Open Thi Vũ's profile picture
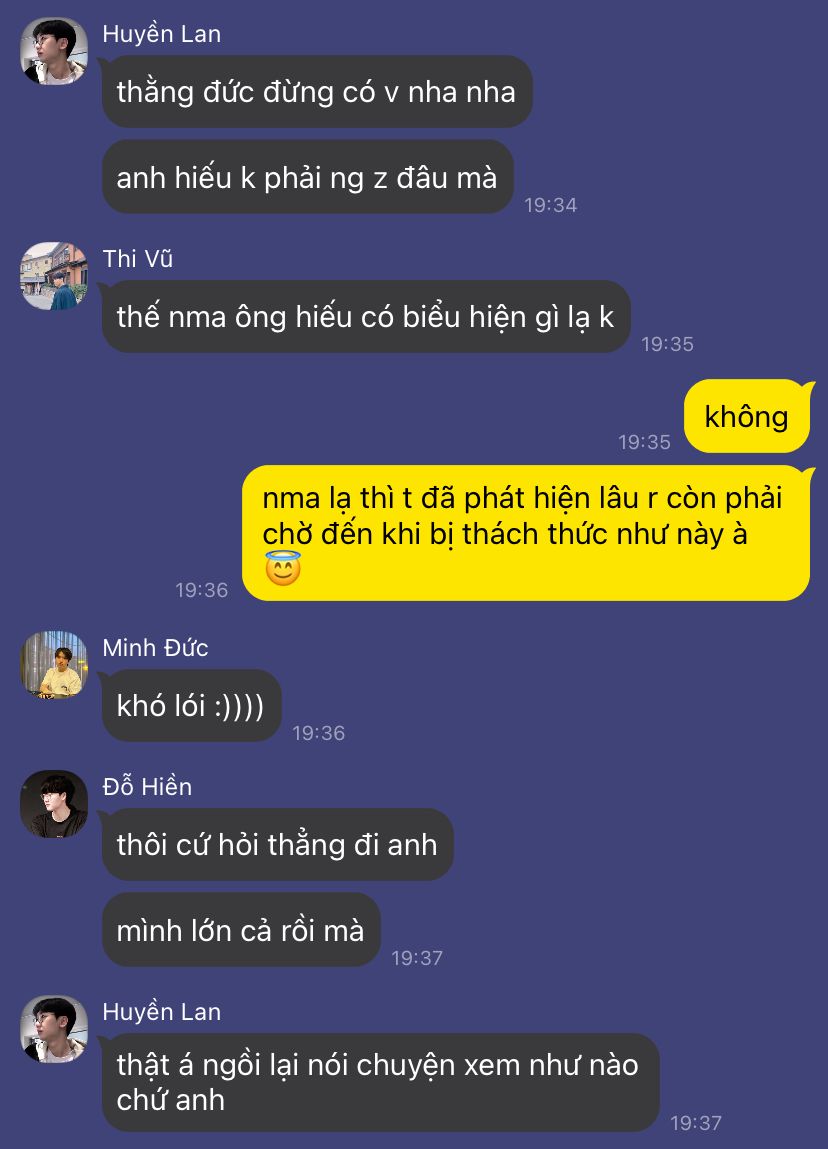Viewport: 828px width, 1149px height. [x=53, y=276]
